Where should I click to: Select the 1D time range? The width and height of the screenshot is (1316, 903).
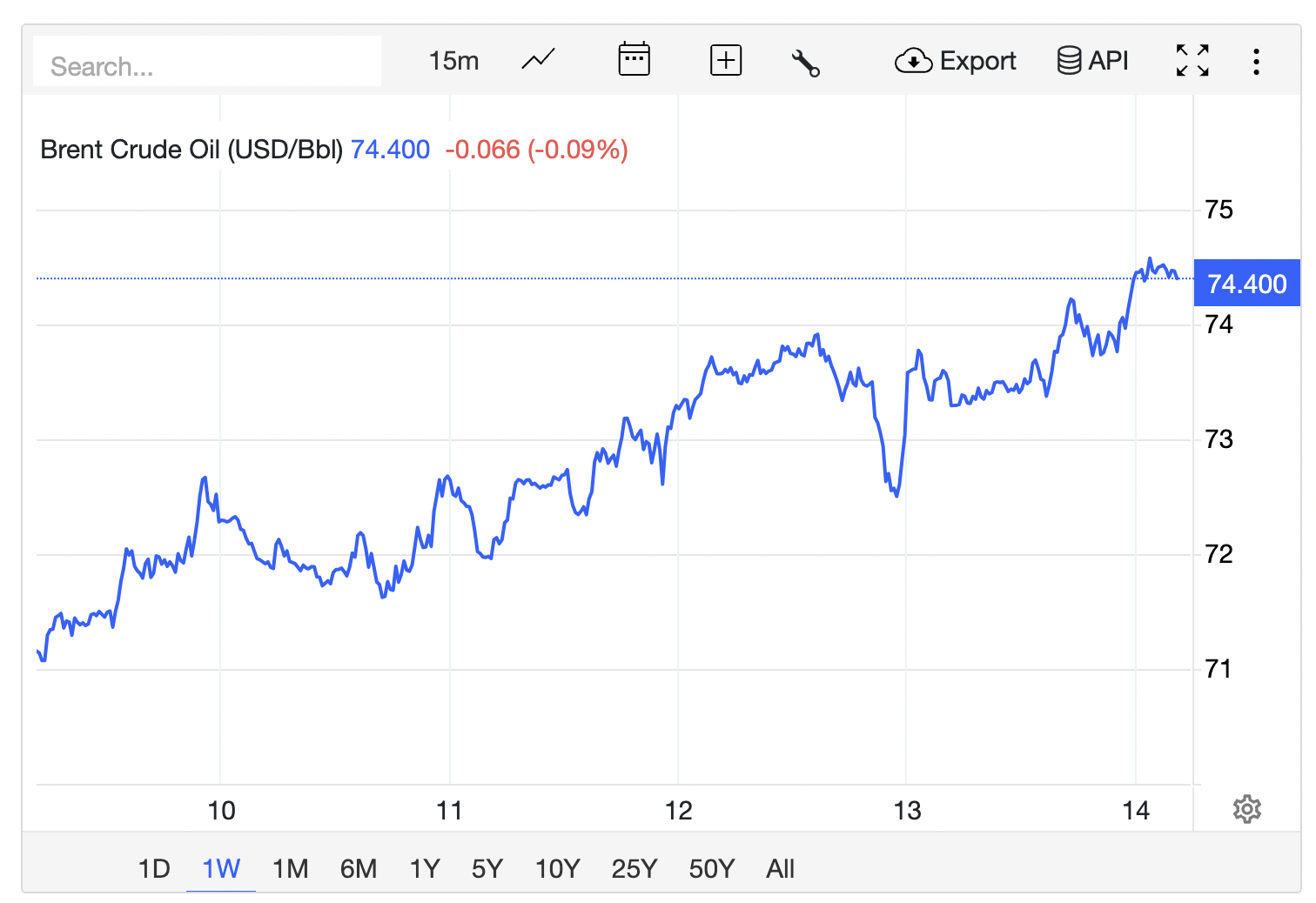tap(154, 868)
